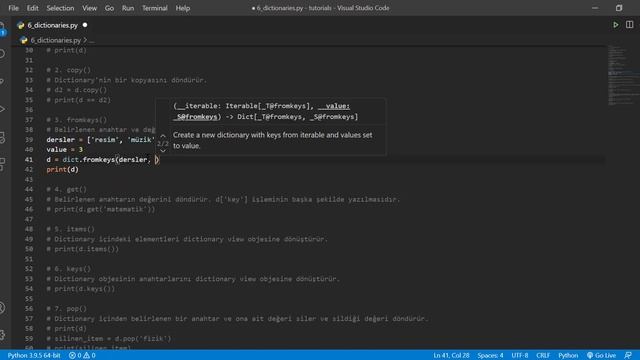Open the Accounts icon in the activity bar
Image resolution: width=640 pixels, height=360 pixels.
2,307
